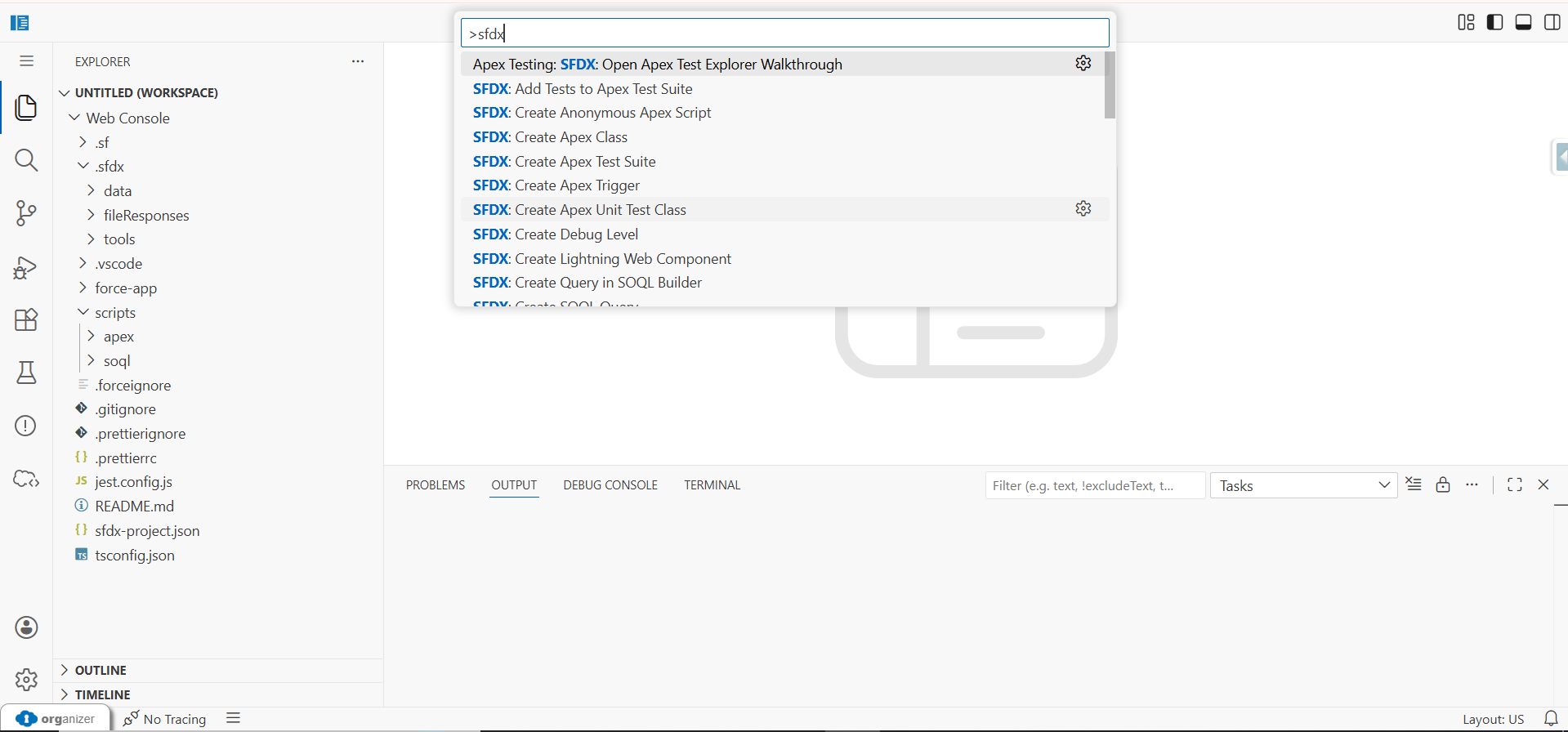Open Explorer views and more actions menu
Screen dimensions: 1568x732
click(x=358, y=61)
